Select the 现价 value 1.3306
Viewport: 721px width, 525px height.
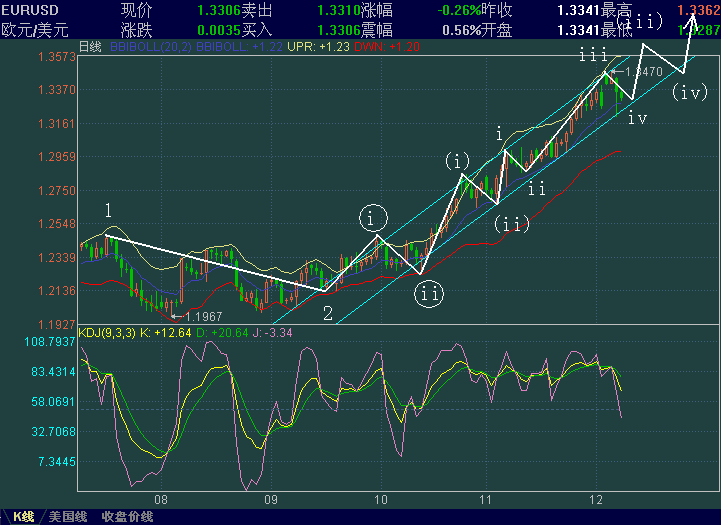click(219, 10)
